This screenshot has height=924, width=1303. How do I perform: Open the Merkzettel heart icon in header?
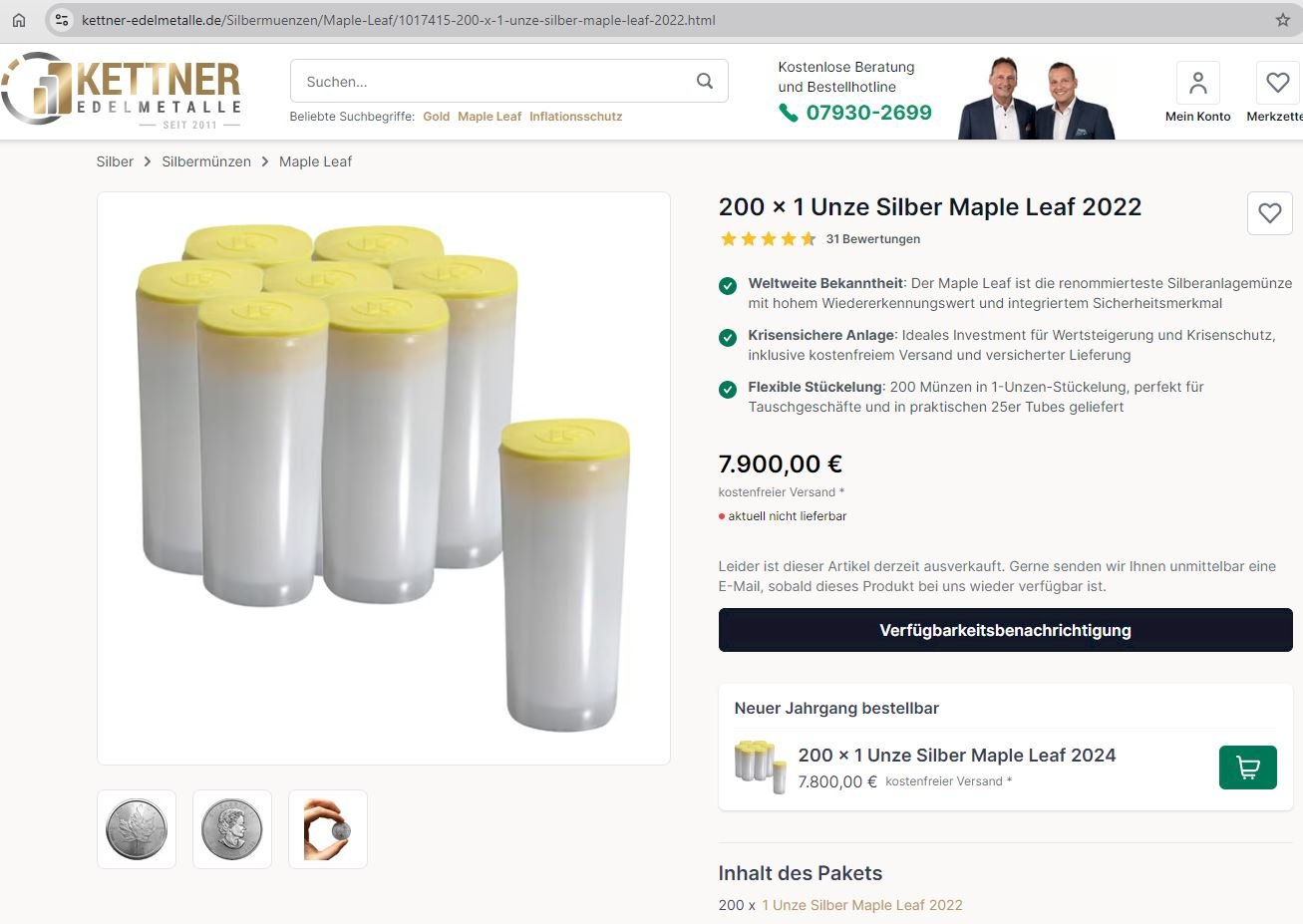click(1277, 84)
